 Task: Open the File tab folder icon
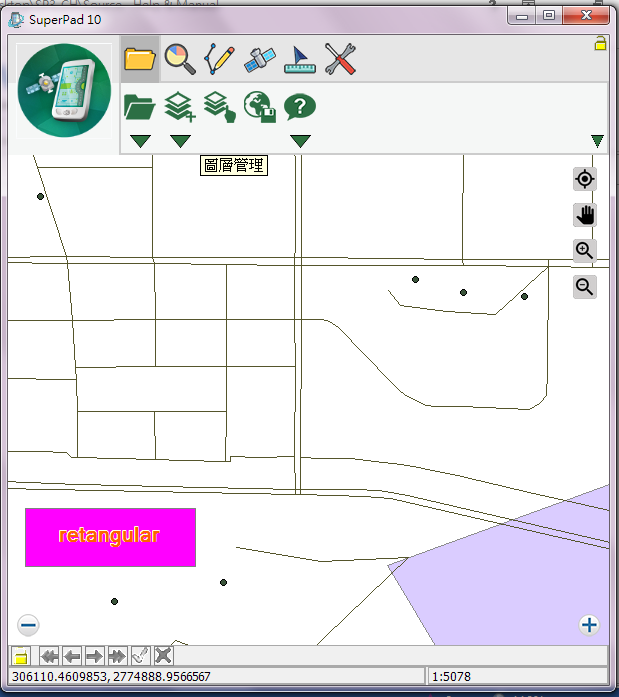tap(140, 59)
